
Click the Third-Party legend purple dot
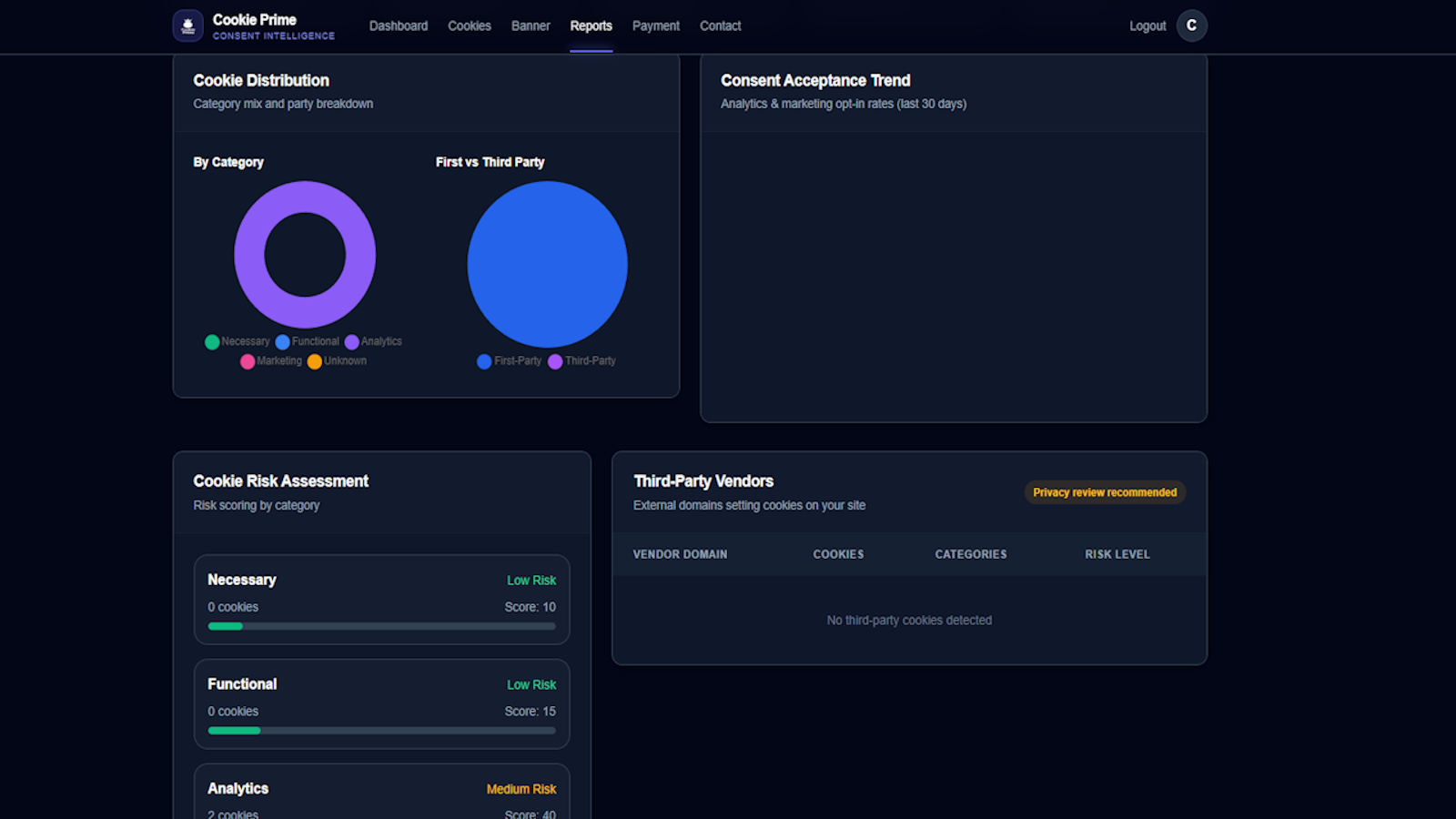point(555,361)
